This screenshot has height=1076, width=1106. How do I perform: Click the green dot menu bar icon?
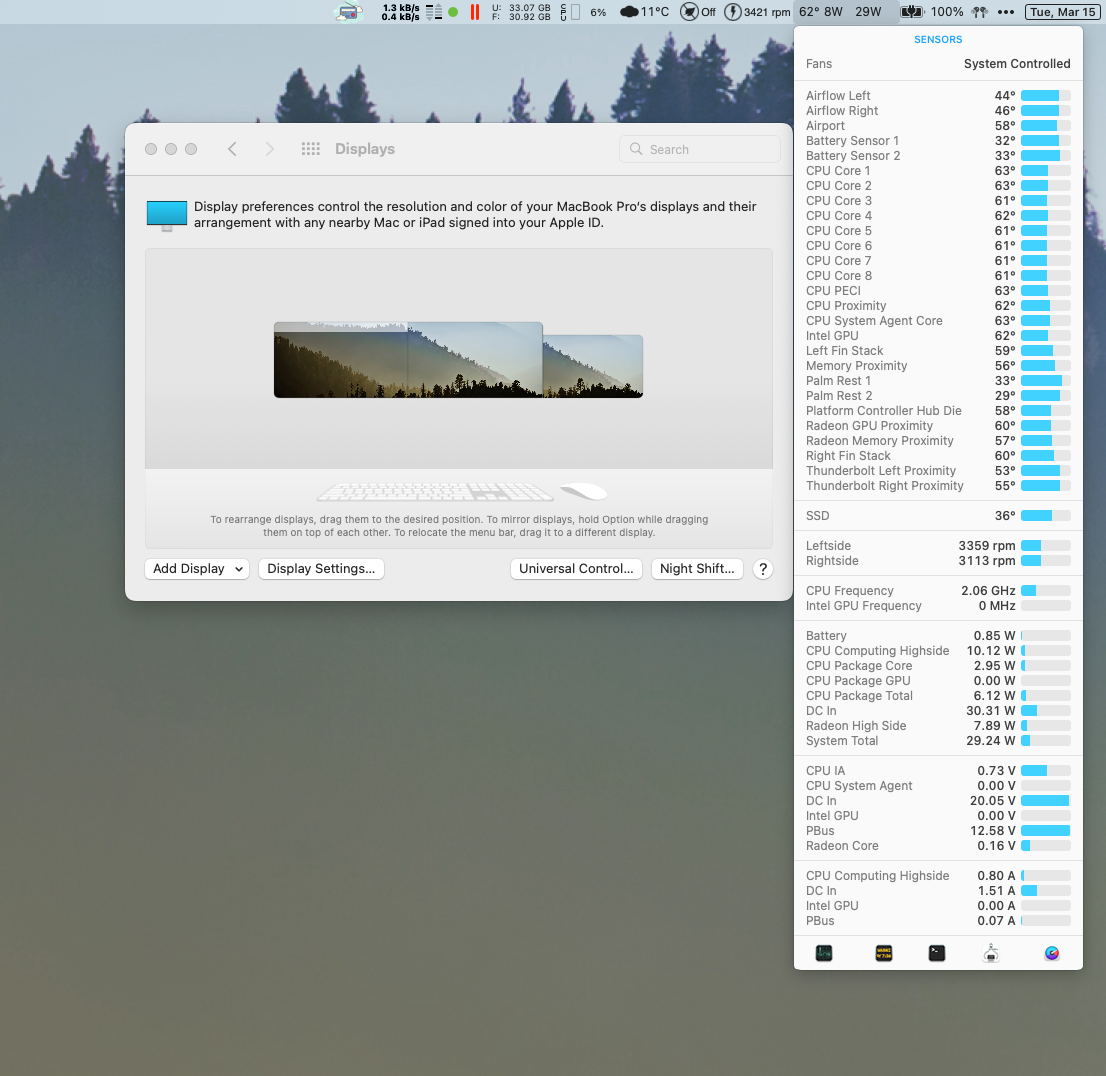coord(453,12)
